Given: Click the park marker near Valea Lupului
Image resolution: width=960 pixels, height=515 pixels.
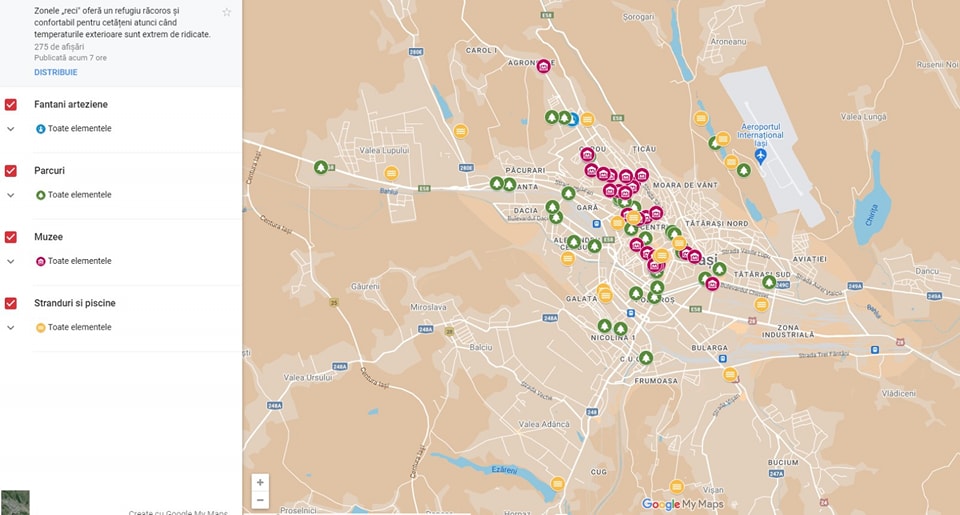Looking at the screenshot, I should coord(321,168).
